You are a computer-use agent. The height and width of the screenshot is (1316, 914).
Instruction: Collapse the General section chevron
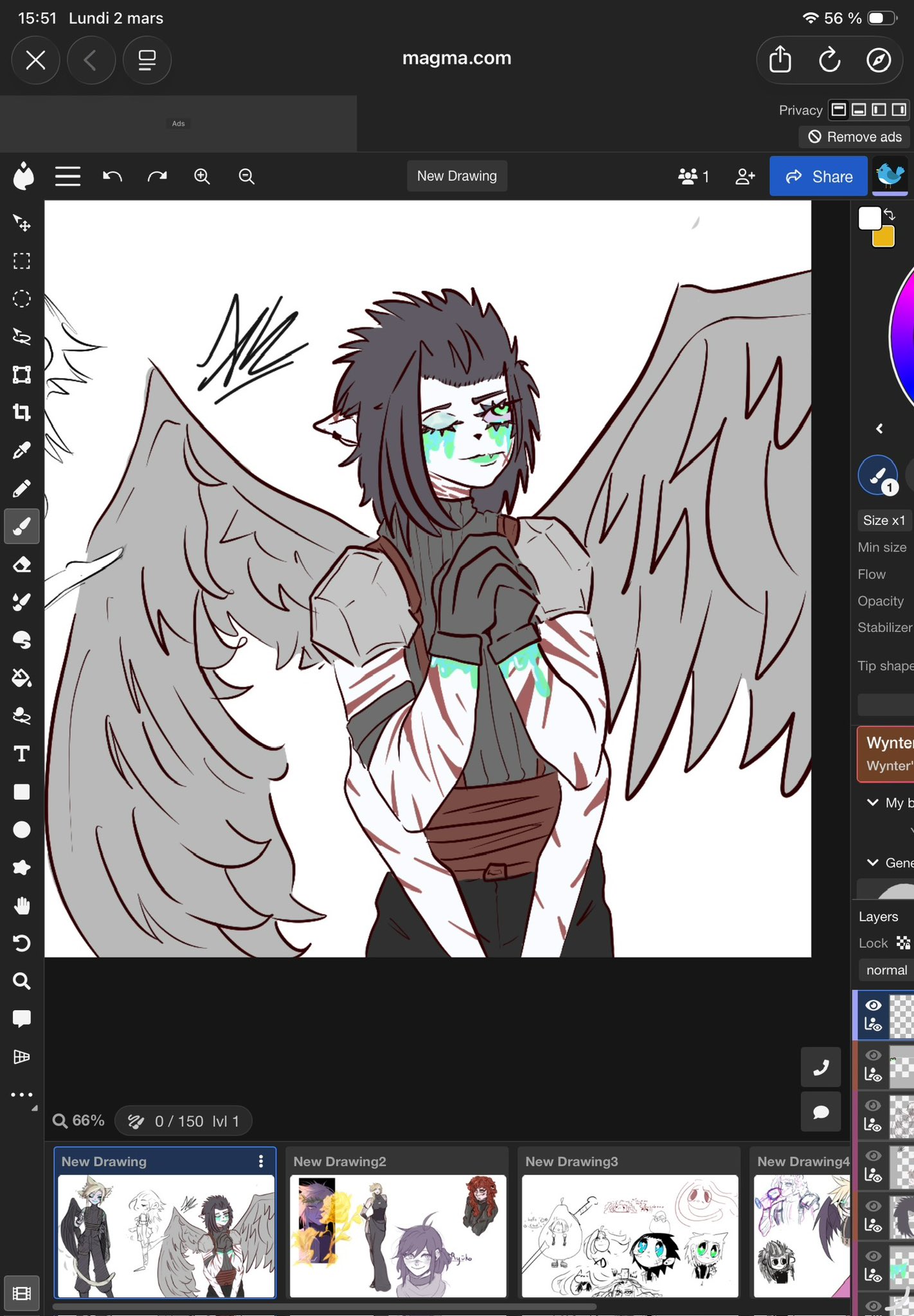872,862
